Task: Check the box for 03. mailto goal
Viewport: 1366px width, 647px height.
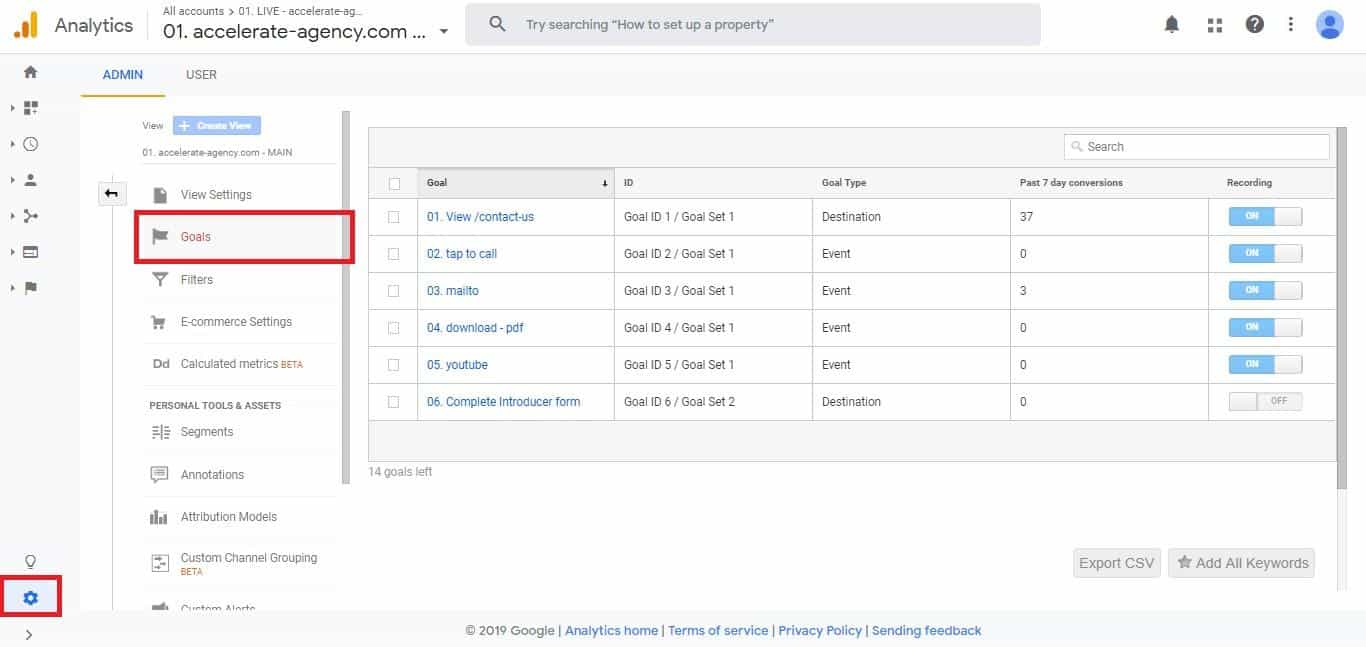Action: pos(393,291)
